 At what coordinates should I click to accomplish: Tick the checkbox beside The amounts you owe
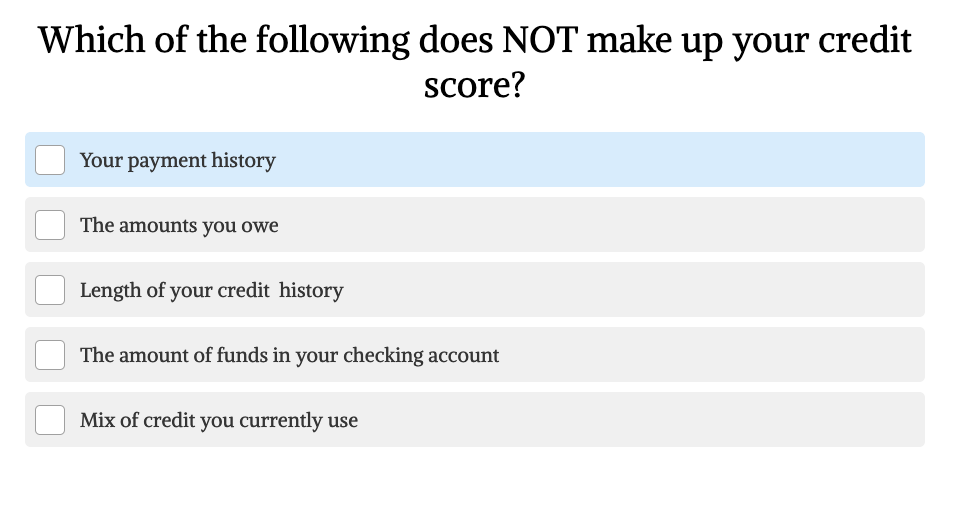(x=50, y=225)
